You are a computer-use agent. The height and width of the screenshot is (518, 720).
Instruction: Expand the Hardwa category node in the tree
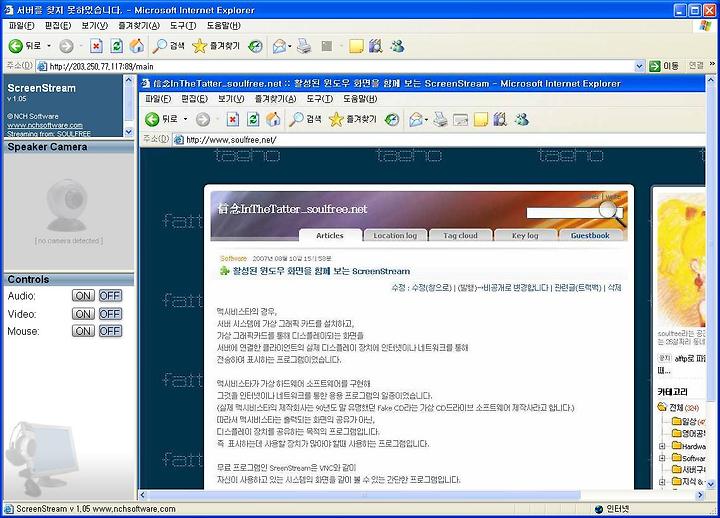(662, 446)
